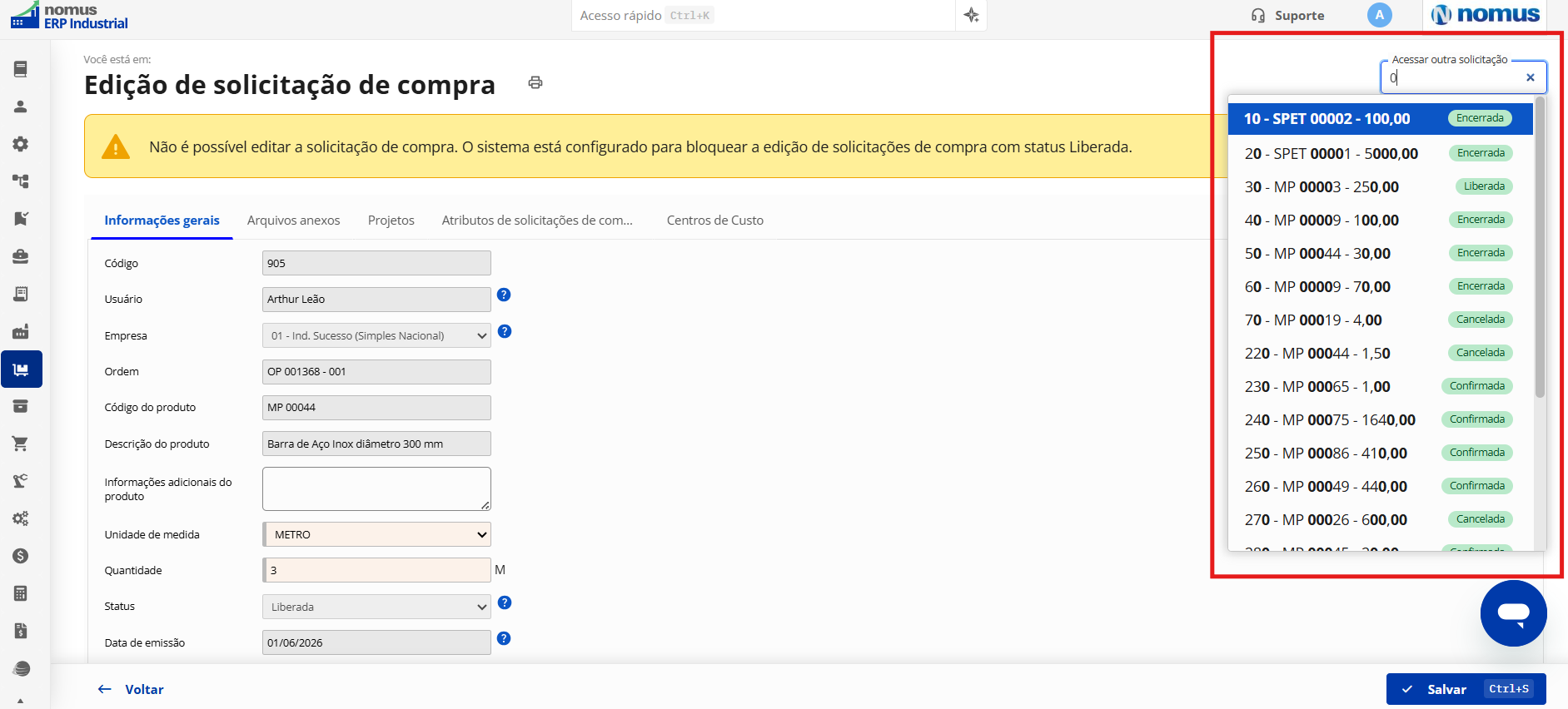
Task: Click help icon next to Empresa dropdown
Action: [505, 331]
